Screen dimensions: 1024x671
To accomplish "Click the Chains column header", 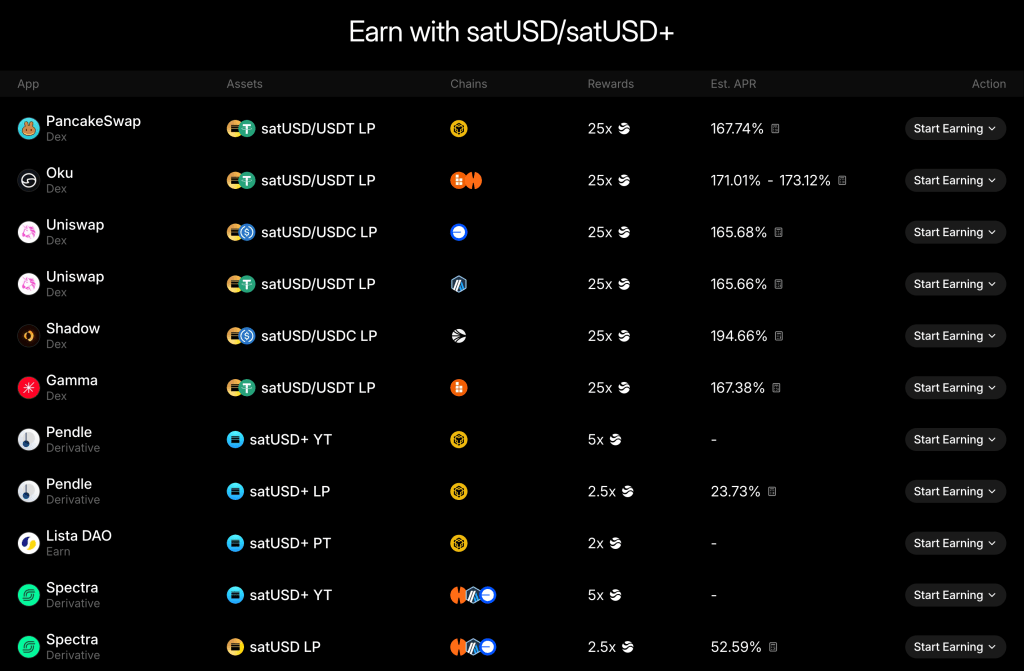I will point(468,84).
